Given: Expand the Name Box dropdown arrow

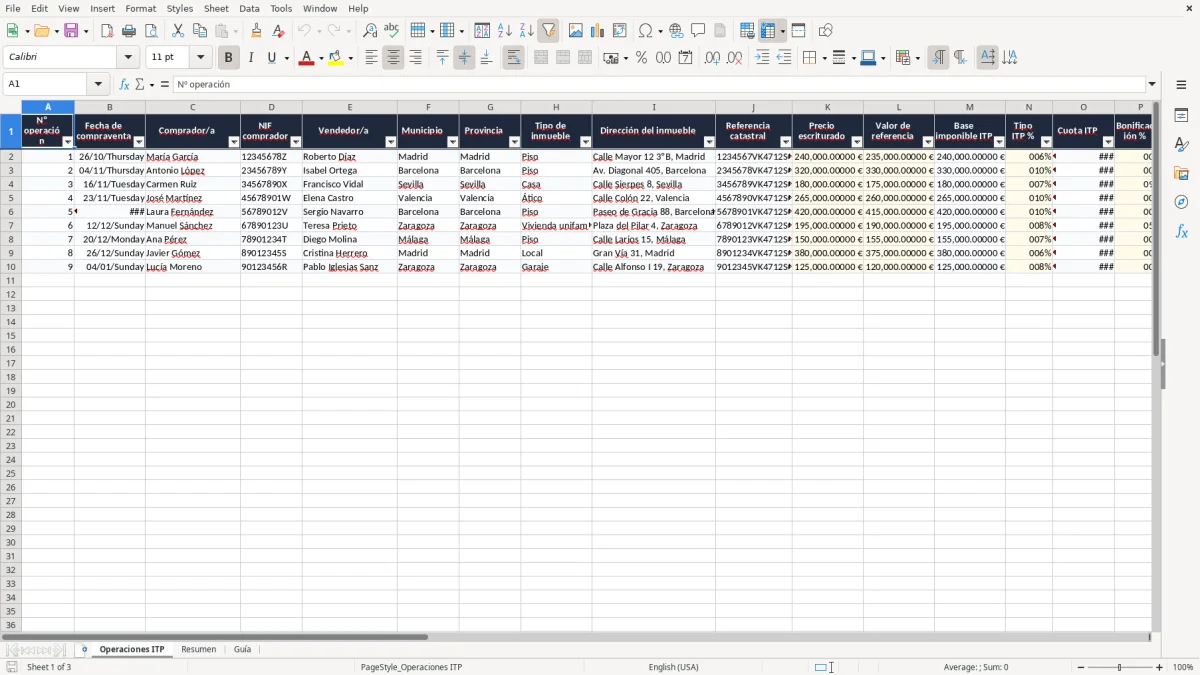Looking at the screenshot, I should (x=98, y=84).
